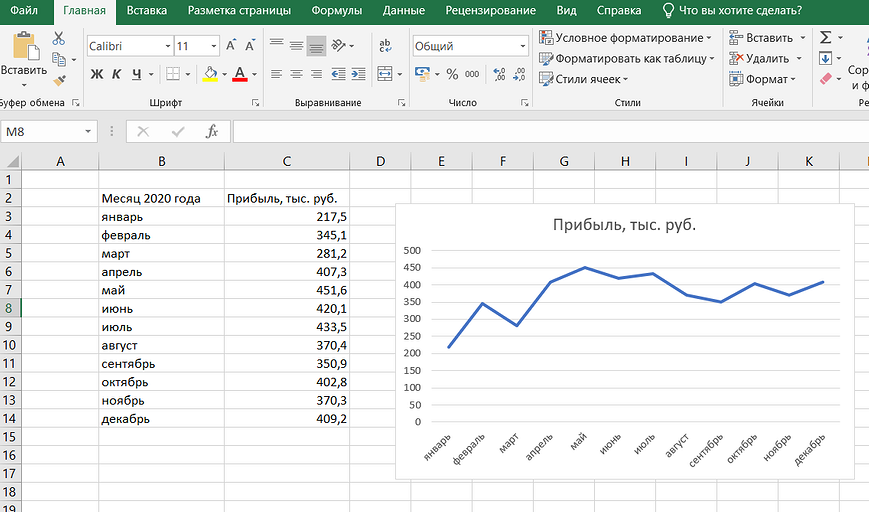Click the Форматировать как таблицу button
Viewport: 869px width, 512px height.
627,59
